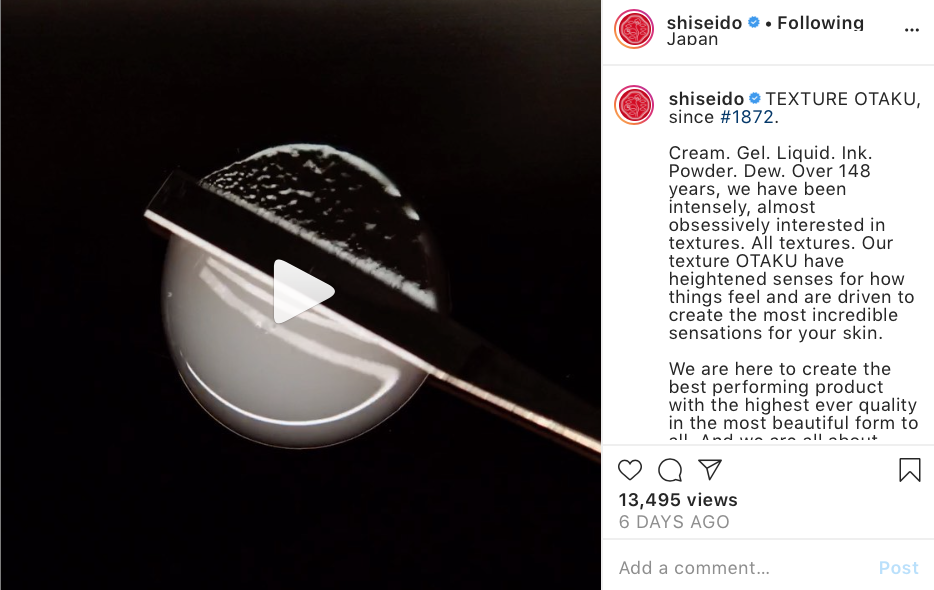Viewport: 934px width, 590px height.
Task: Open the 6 DAYS AGO timestamp
Action: [x=674, y=522]
